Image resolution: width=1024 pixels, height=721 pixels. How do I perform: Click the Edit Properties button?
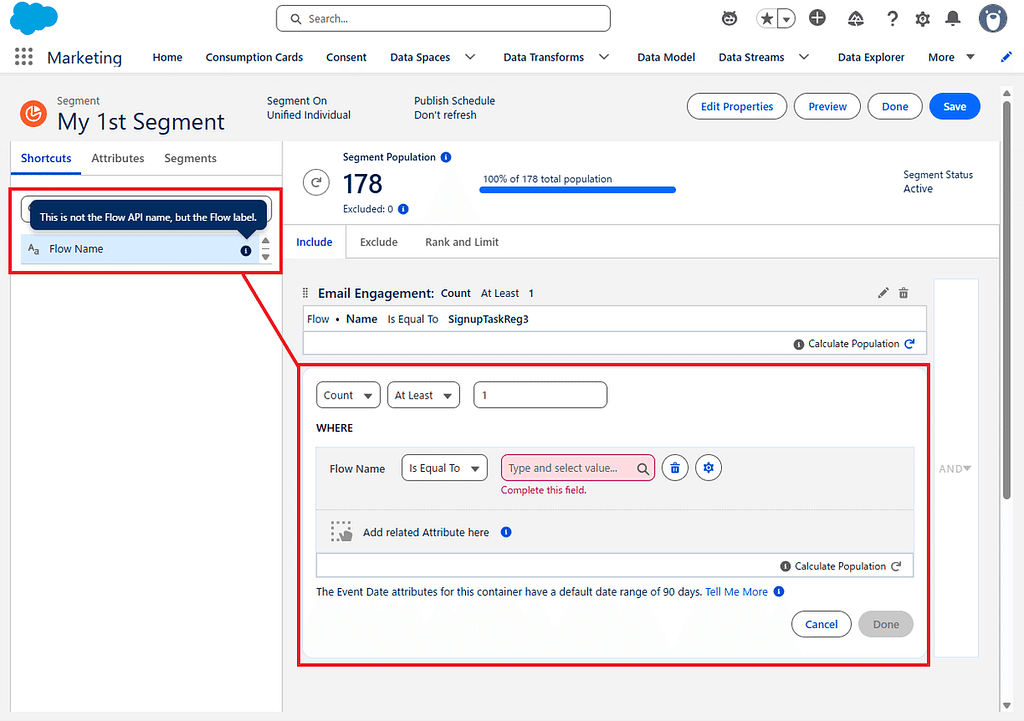737,106
